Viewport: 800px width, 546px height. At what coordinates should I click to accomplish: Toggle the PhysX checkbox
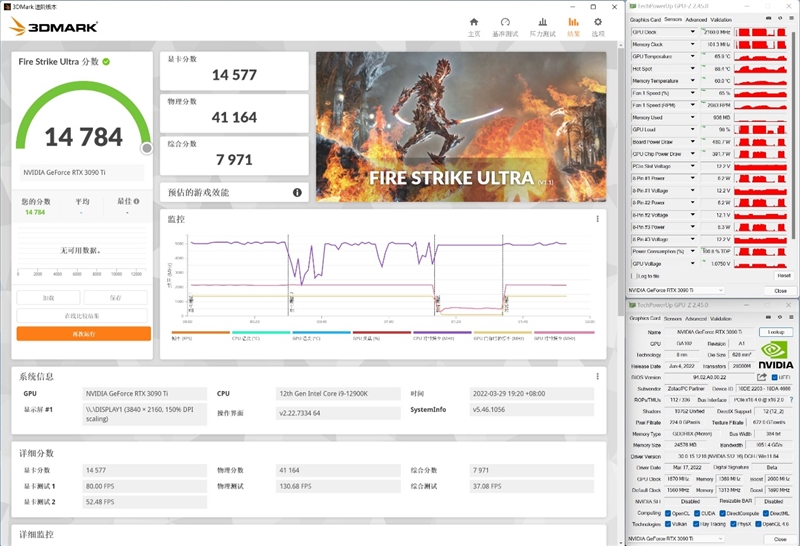click(x=733, y=524)
